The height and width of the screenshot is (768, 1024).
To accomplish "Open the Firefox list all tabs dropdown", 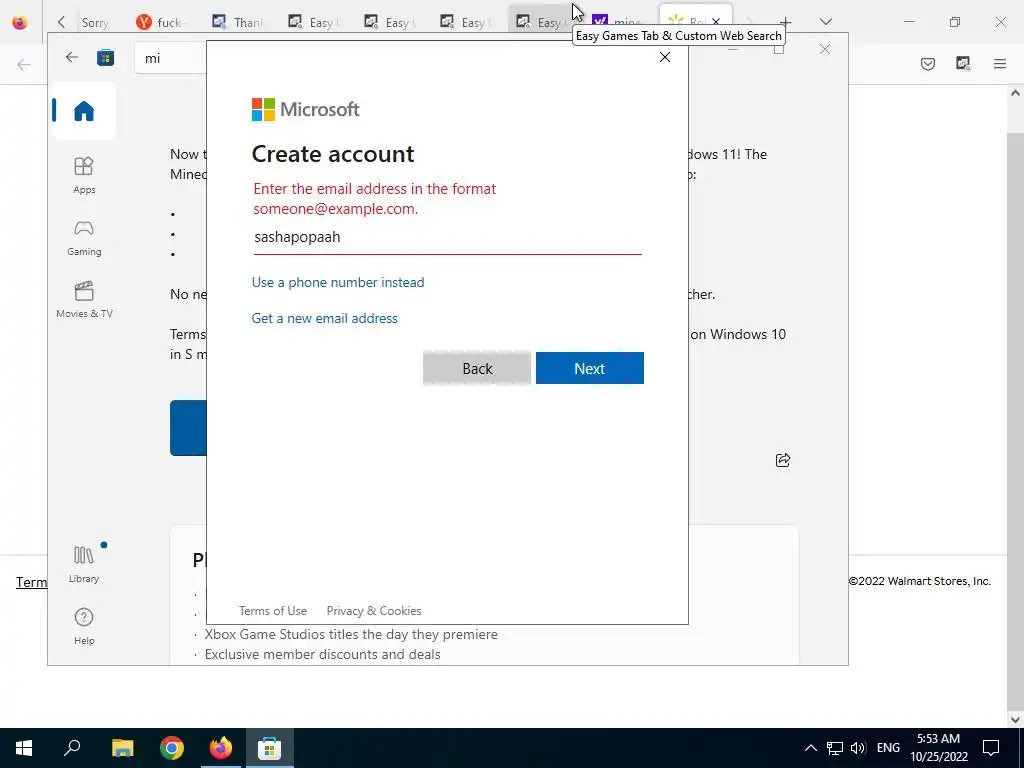I will pos(825,22).
